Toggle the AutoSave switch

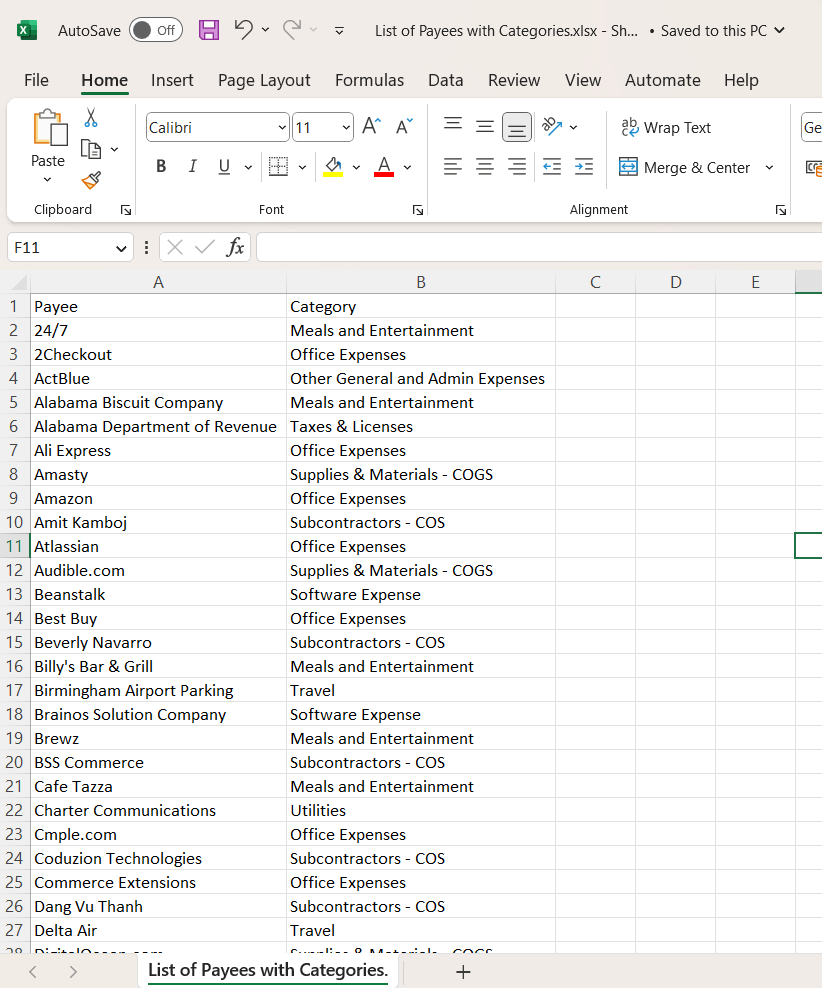click(156, 30)
